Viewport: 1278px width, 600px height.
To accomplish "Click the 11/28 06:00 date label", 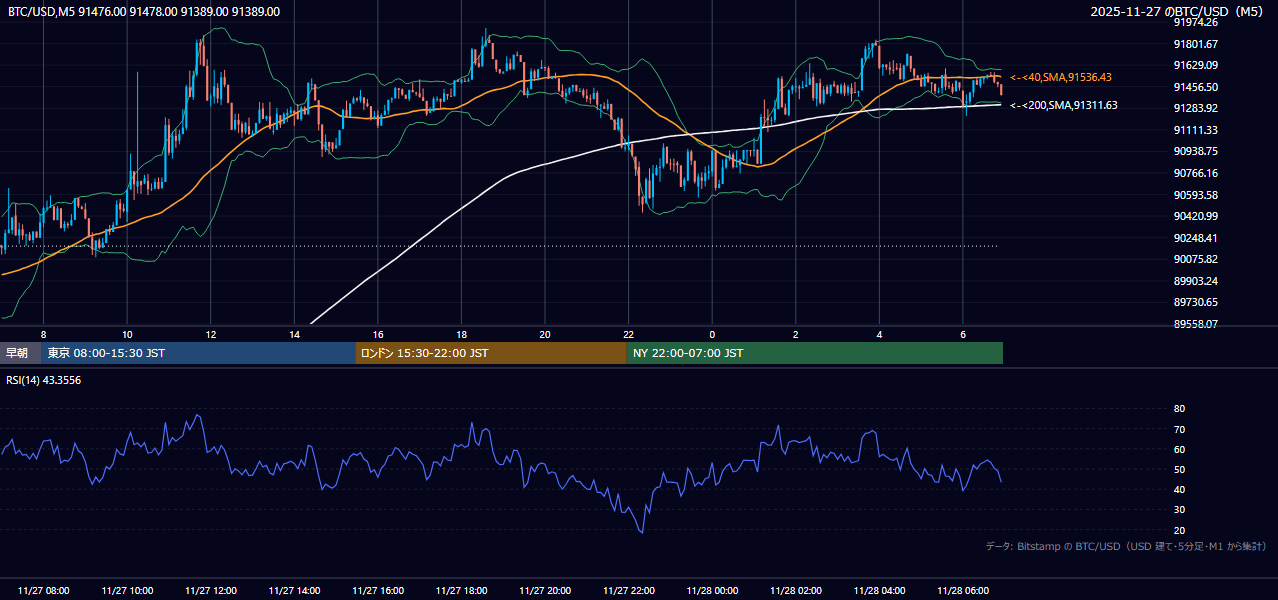I will [x=962, y=591].
